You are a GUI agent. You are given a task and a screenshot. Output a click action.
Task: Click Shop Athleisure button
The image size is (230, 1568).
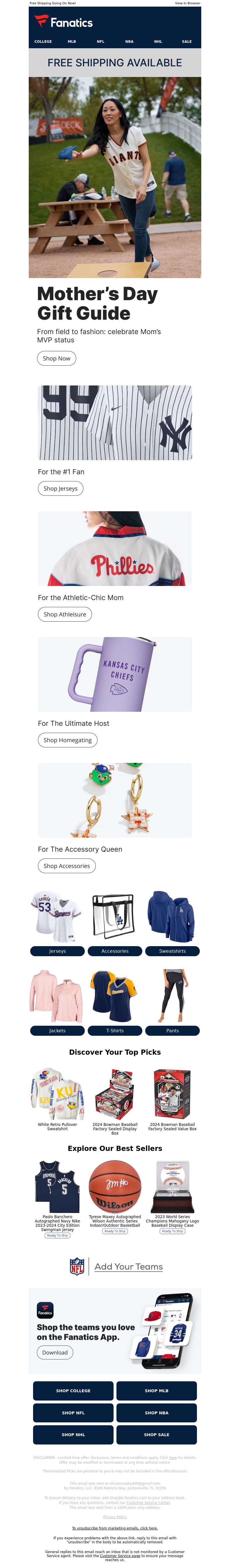tap(64, 614)
